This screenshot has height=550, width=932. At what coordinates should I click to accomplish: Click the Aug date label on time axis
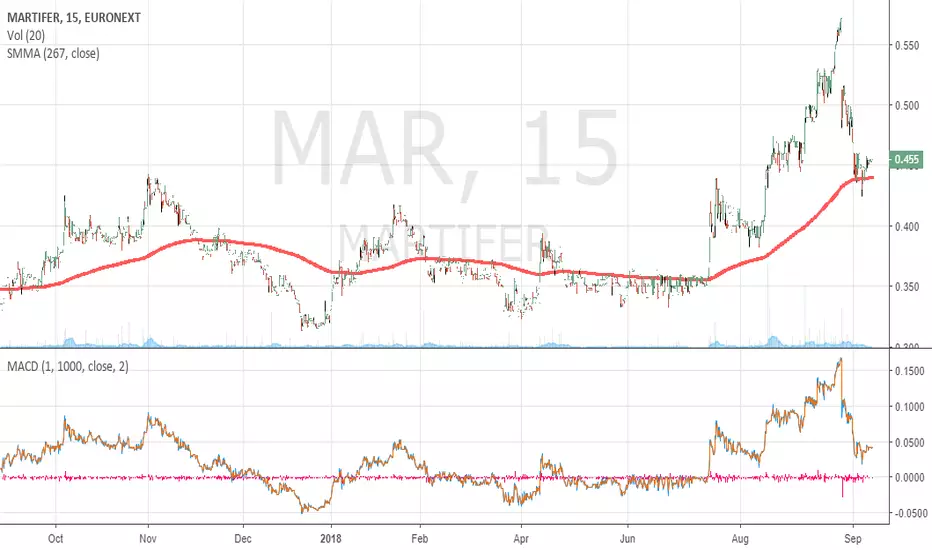[740, 539]
